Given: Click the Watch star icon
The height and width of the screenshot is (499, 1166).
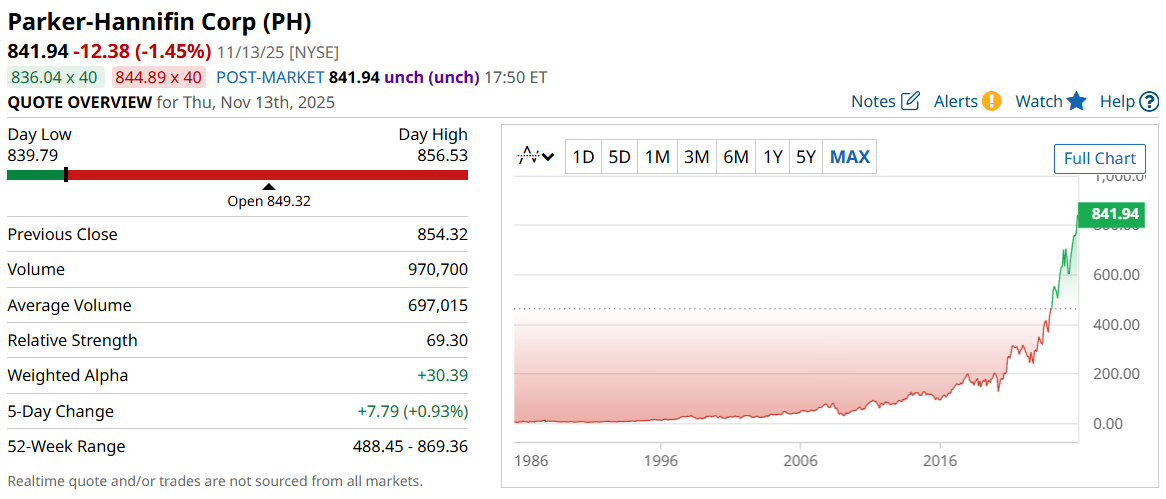Looking at the screenshot, I should click(1076, 101).
